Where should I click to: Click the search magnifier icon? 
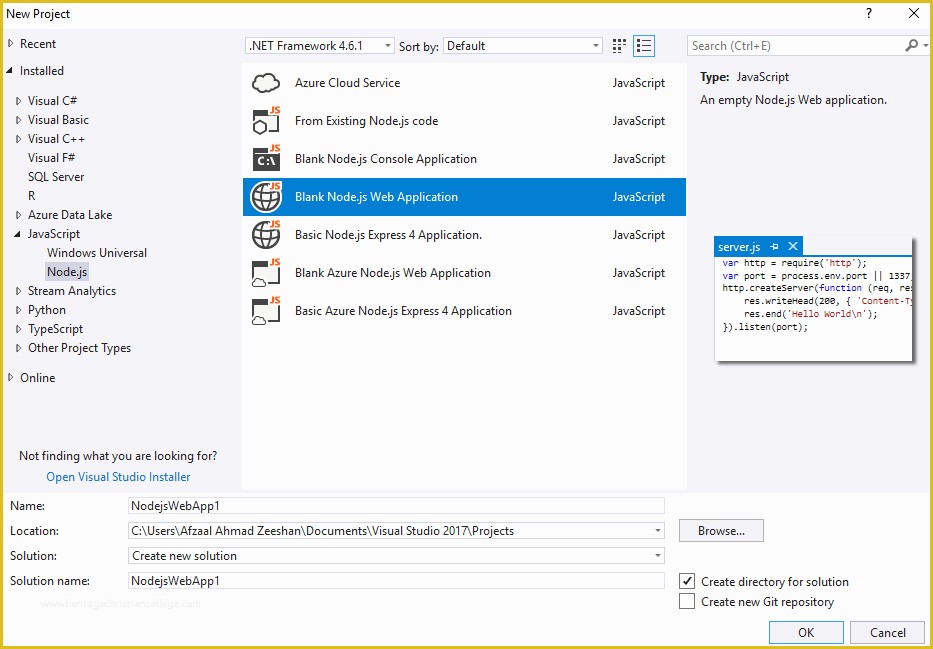tap(911, 46)
